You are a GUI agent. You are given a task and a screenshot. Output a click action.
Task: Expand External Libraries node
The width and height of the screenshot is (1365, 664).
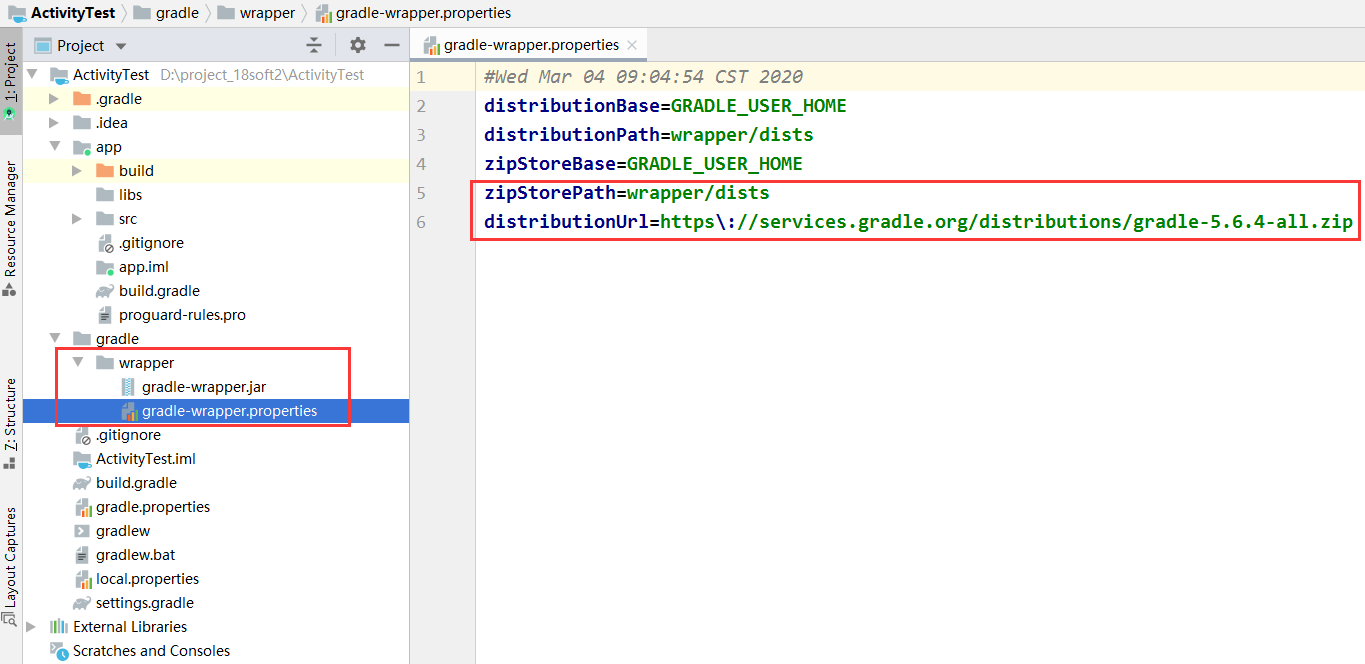[x=32, y=627]
